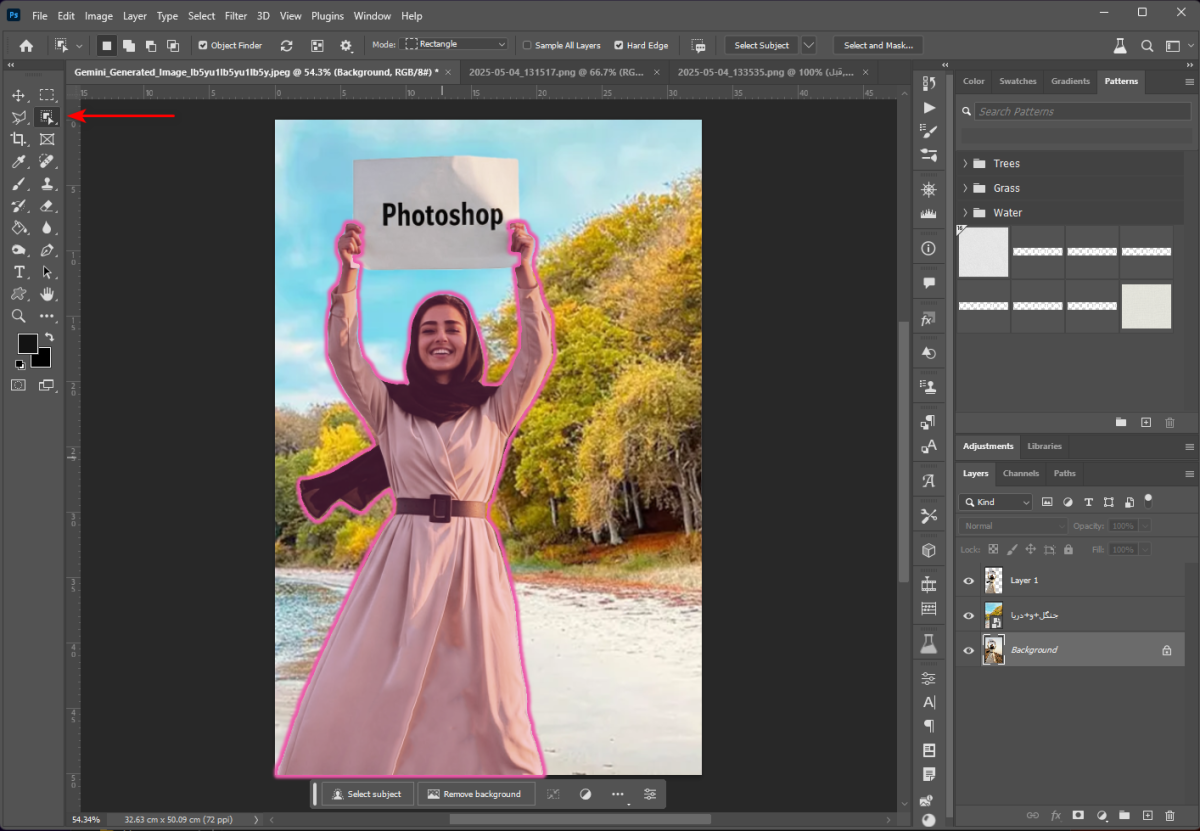Select the Blur tool
This screenshot has height=831, width=1200.
point(47,228)
